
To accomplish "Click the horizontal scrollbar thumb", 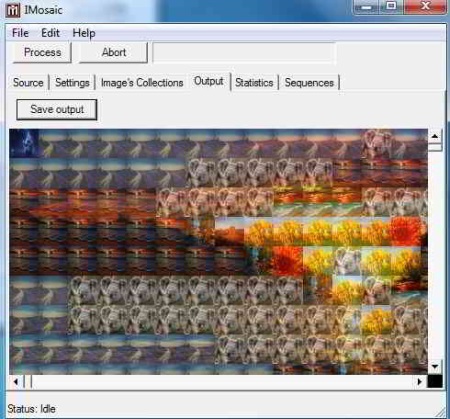I will 28,381.
